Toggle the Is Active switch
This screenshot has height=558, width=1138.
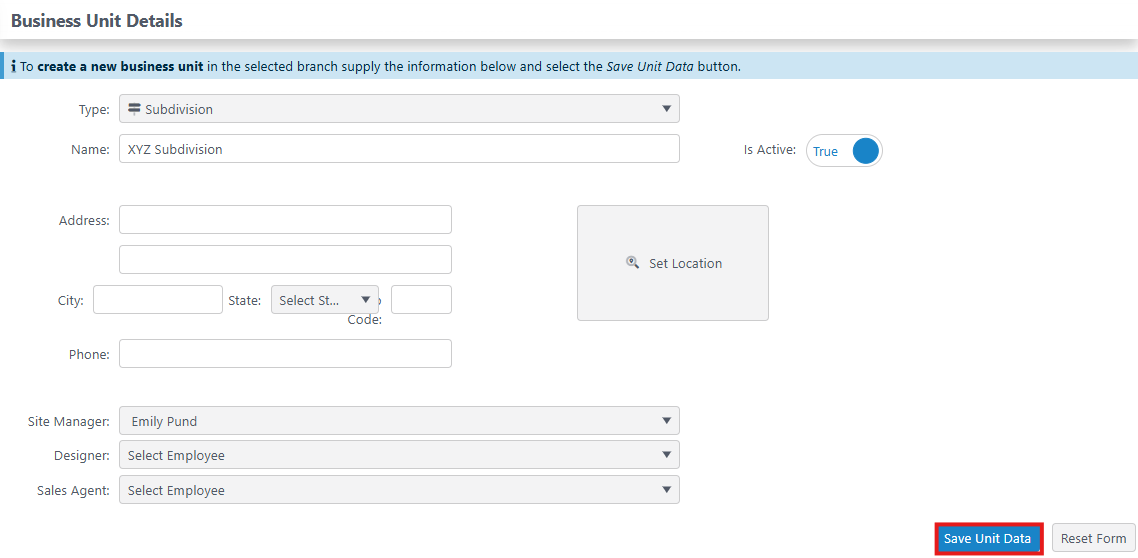[844, 151]
